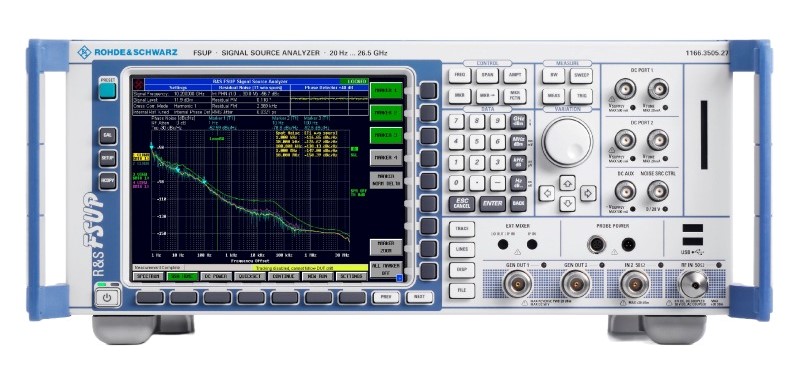The width and height of the screenshot is (799, 377).
Task: Click the IN 2 50Ω connector
Action: tap(634, 283)
